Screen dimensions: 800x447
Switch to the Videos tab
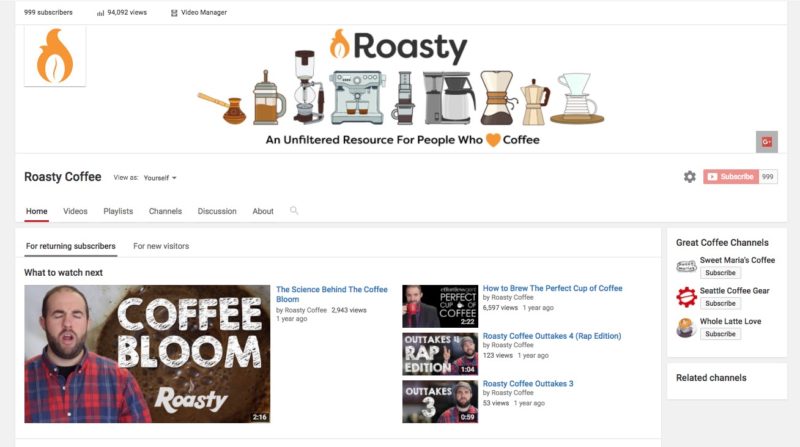point(75,211)
